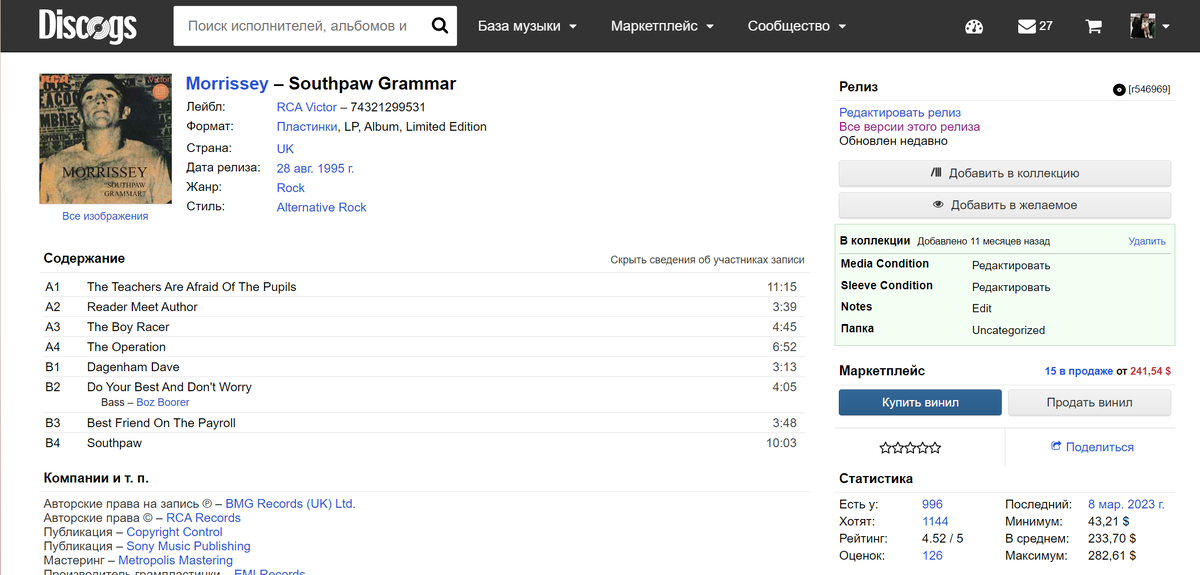Open the shopping cart icon
Screen dimensions: 1200x575
click(1093, 26)
